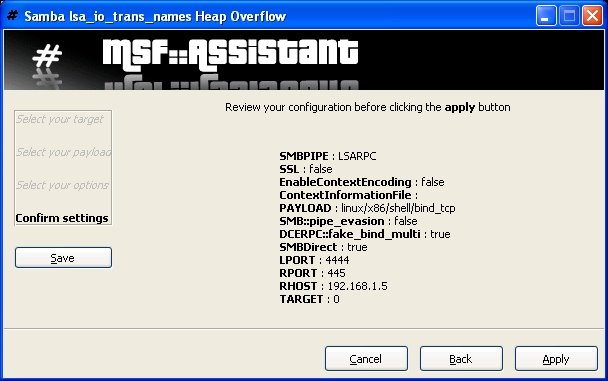Click the hash logo in the banner
This screenshot has height=381, width=608.
click(x=47, y=56)
